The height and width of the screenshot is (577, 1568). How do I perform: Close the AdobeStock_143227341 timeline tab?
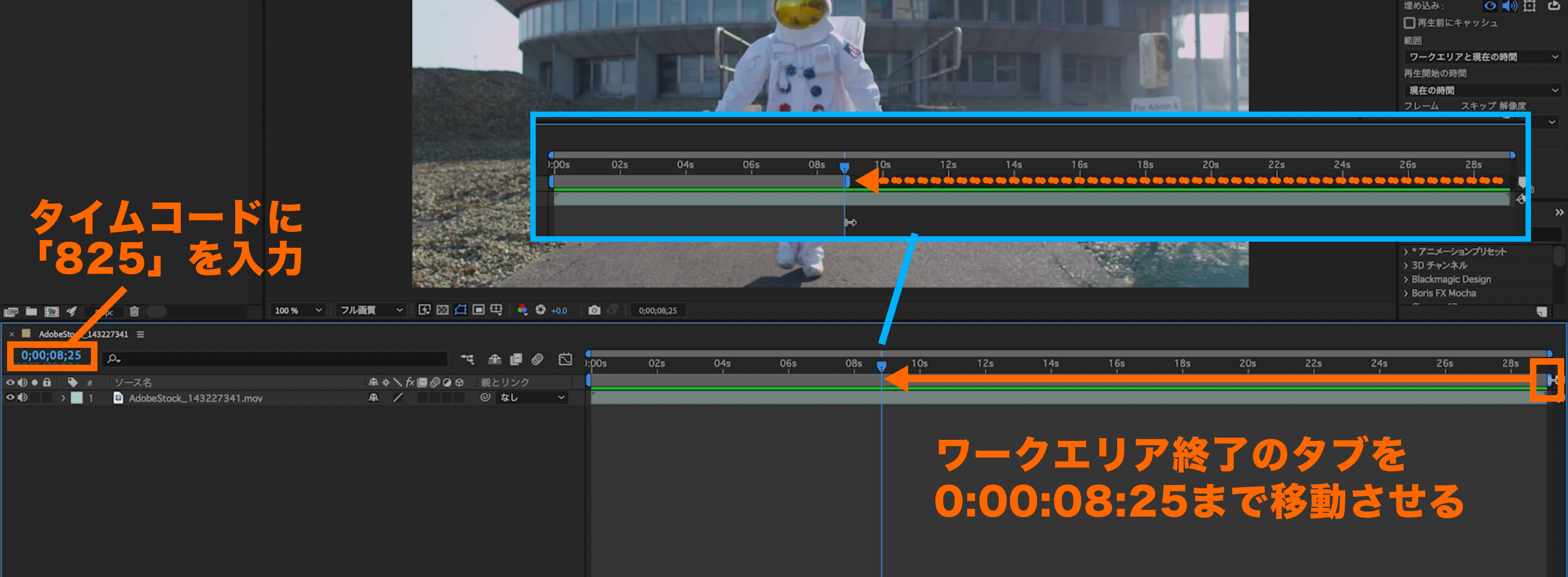[x=11, y=334]
